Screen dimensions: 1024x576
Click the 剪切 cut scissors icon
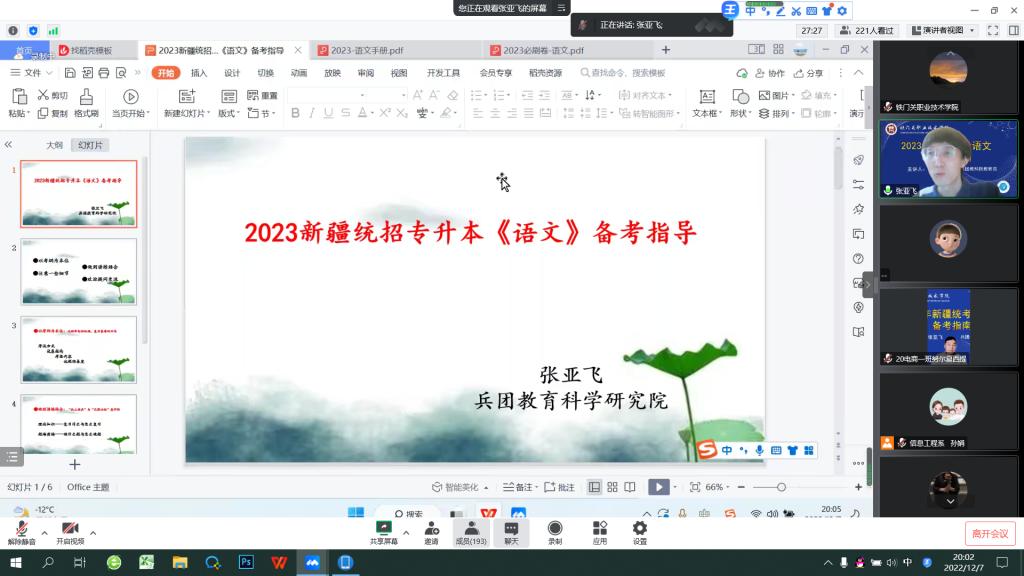click(44, 96)
